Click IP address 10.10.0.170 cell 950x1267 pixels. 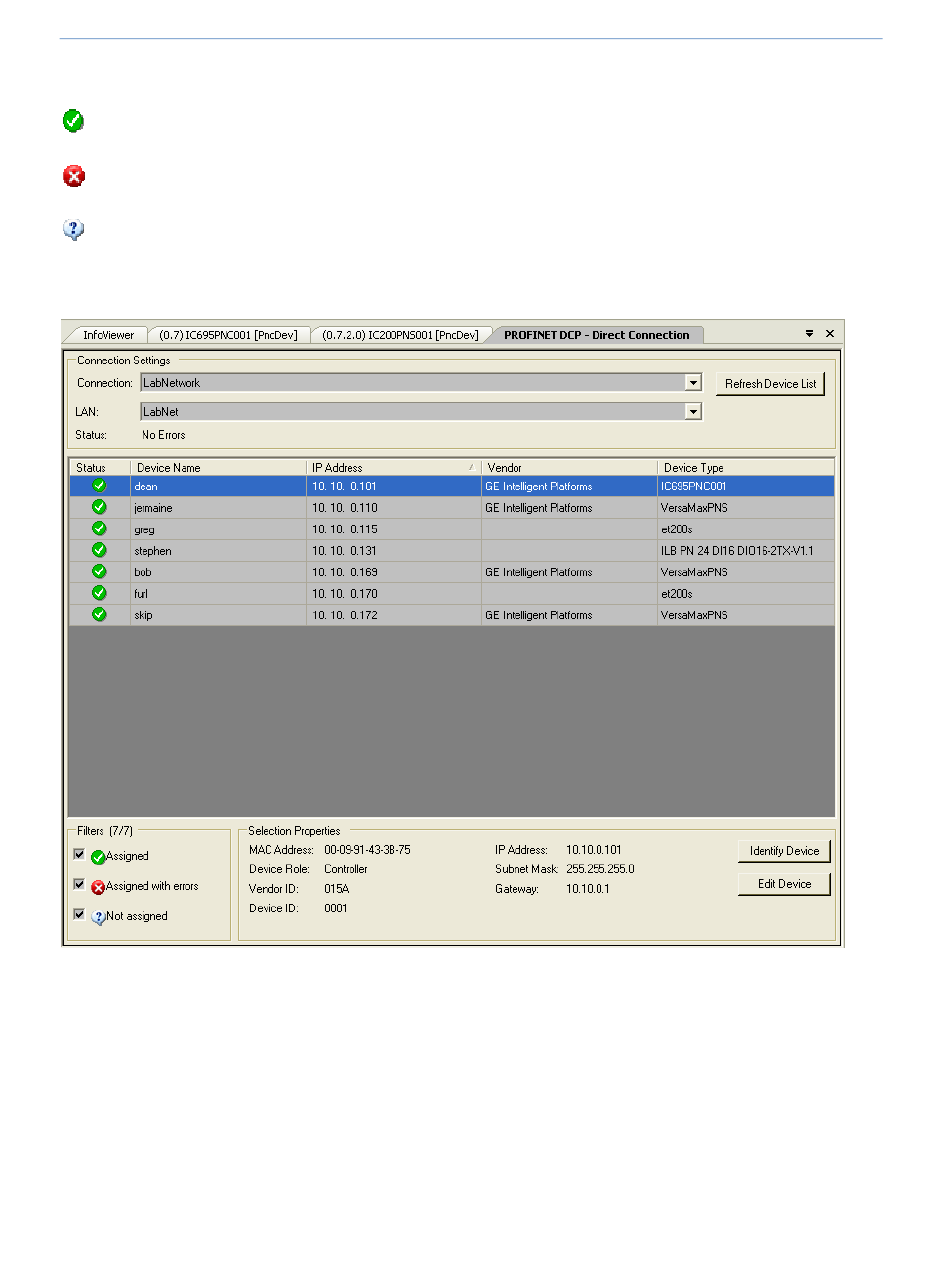tap(393, 594)
